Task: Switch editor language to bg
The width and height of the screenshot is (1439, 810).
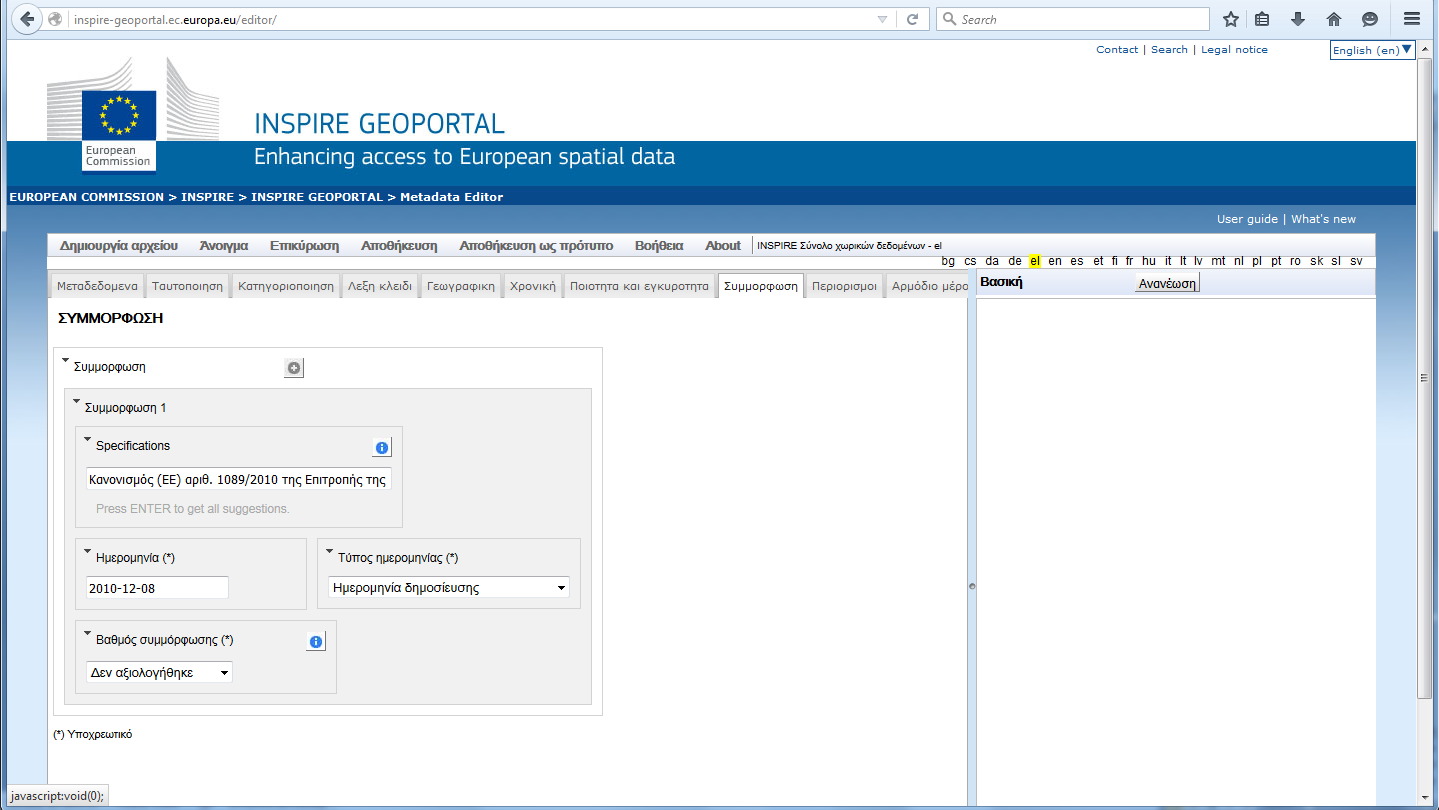Action: coord(948,261)
